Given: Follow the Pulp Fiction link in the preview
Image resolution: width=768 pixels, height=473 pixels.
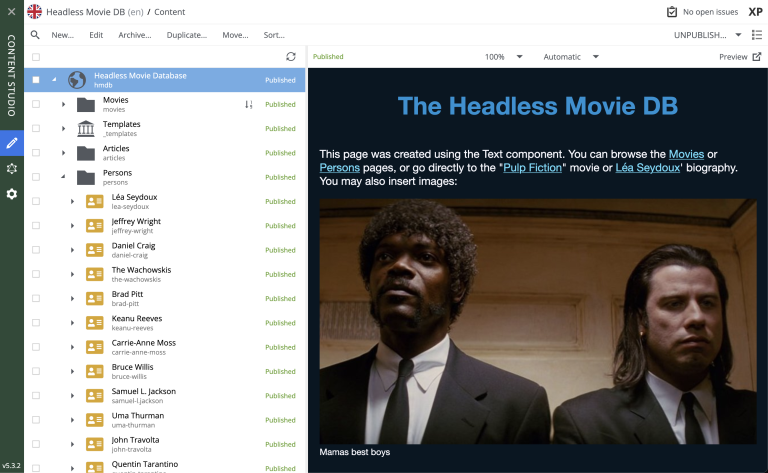Looking at the screenshot, I should pos(532,168).
